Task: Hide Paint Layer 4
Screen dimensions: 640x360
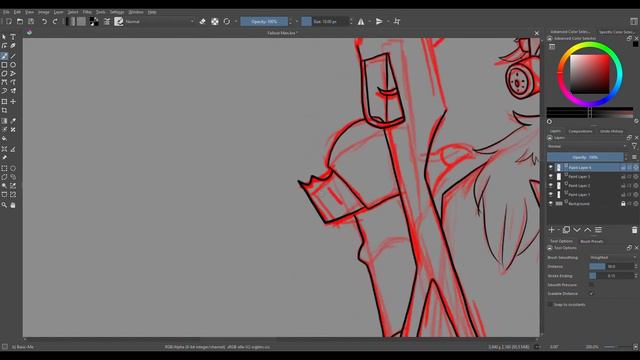Action: coord(550,167)
